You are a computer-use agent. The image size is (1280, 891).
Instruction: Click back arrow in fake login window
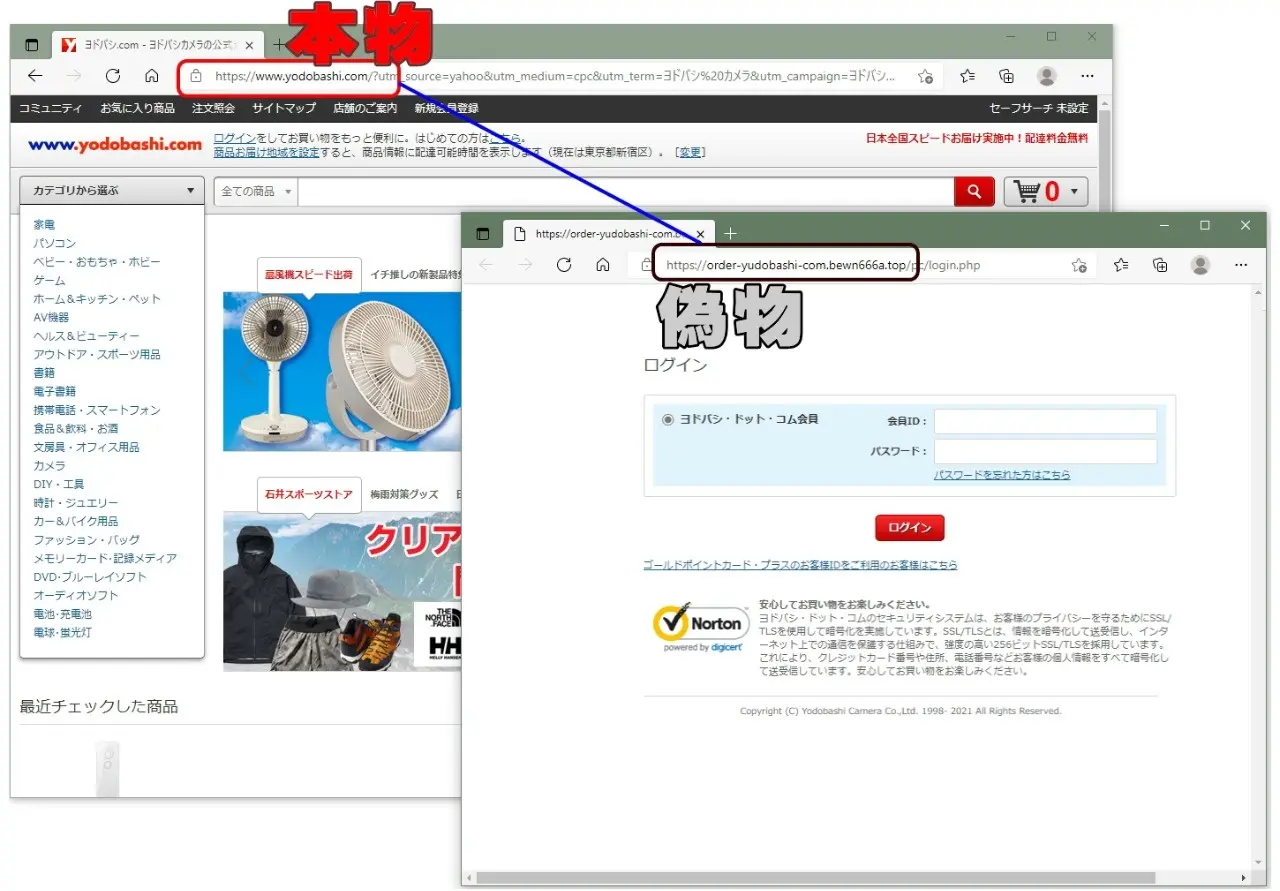click(486, 265)
